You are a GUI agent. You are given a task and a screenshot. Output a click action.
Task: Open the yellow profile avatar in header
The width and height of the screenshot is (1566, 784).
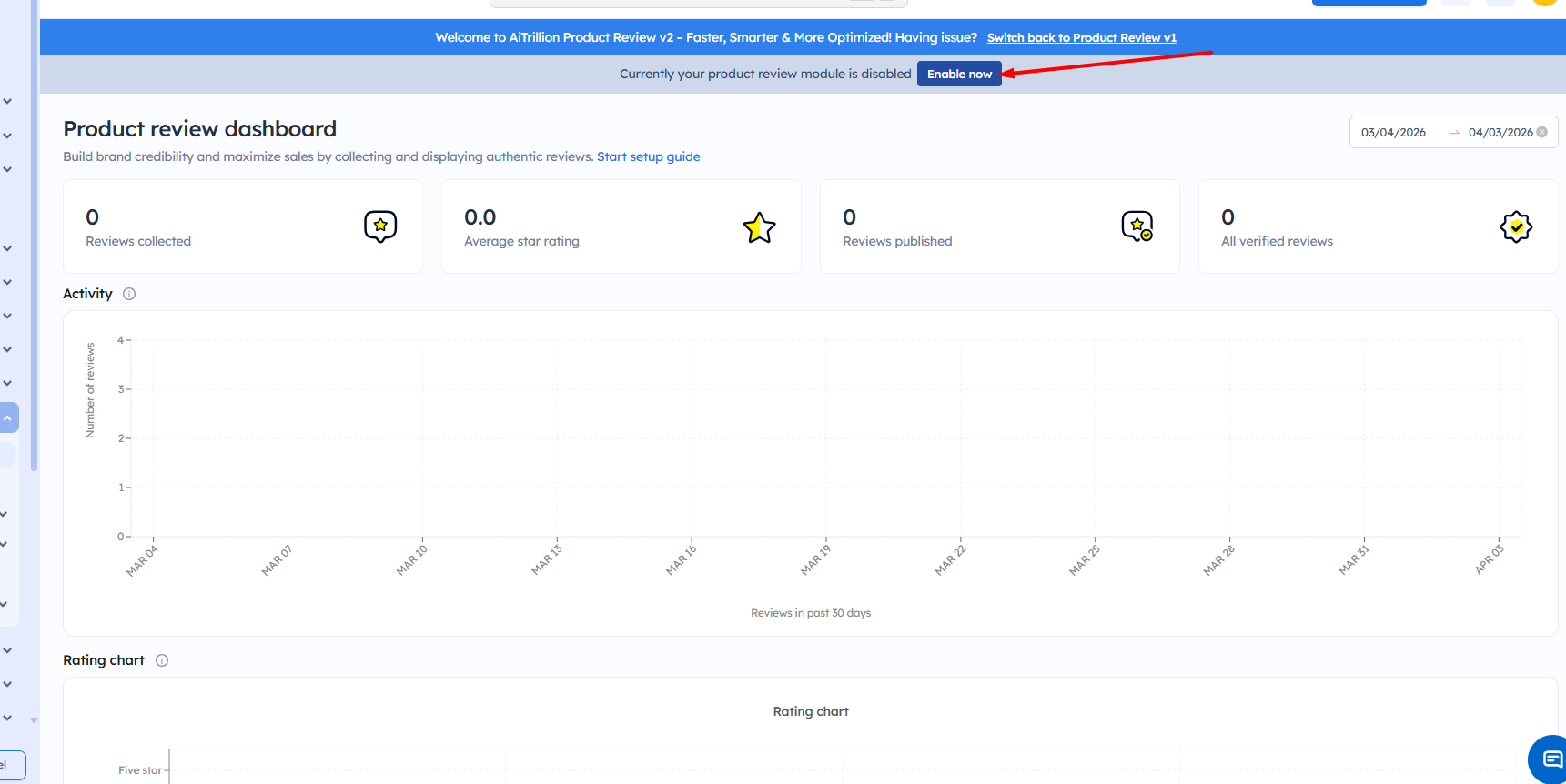1545,2
